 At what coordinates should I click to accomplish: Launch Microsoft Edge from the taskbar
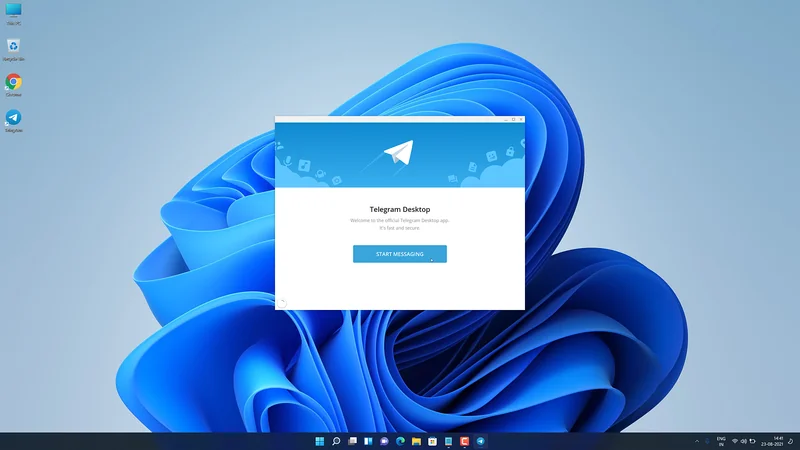[x=400, y=441]
